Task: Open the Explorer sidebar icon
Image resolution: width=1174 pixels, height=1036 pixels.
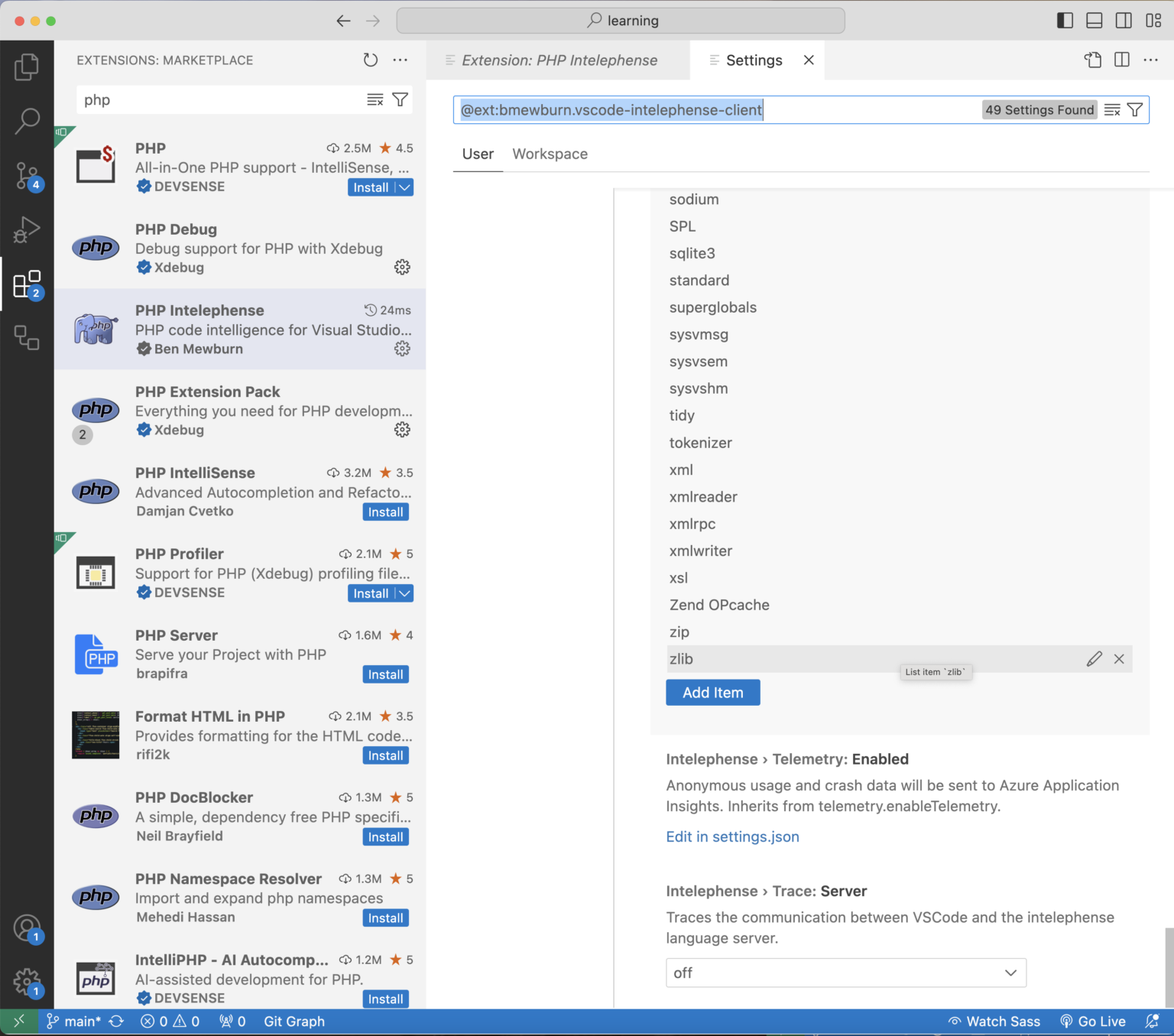Action: coord(28,66)
